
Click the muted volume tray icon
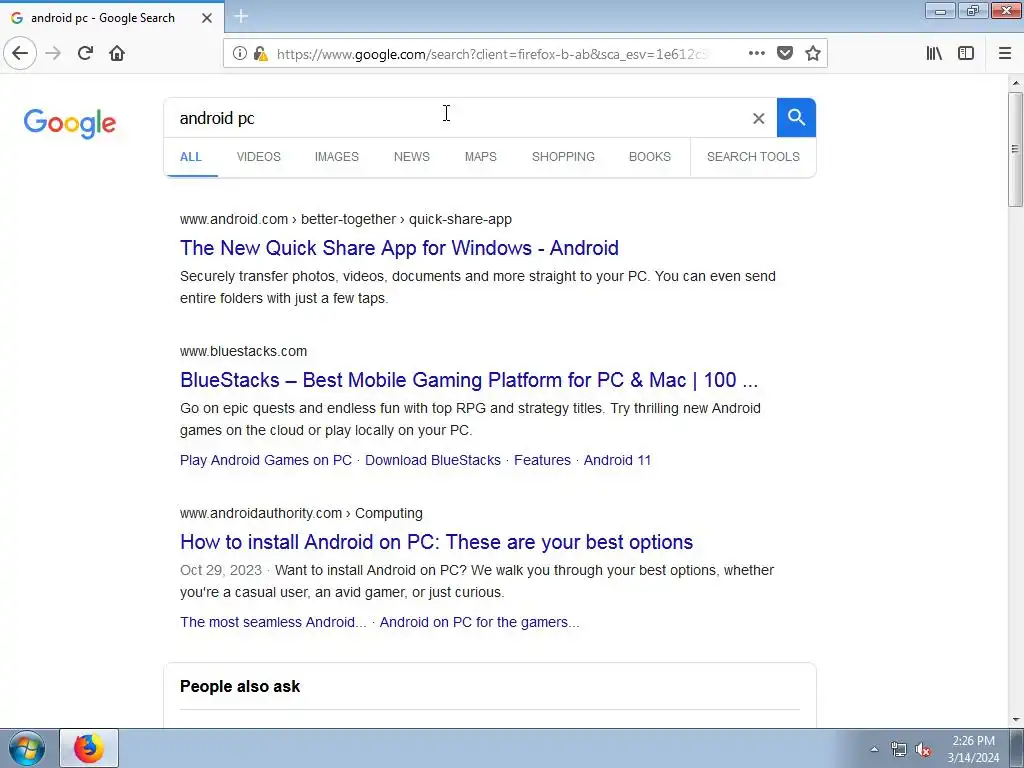pos(923,749)
